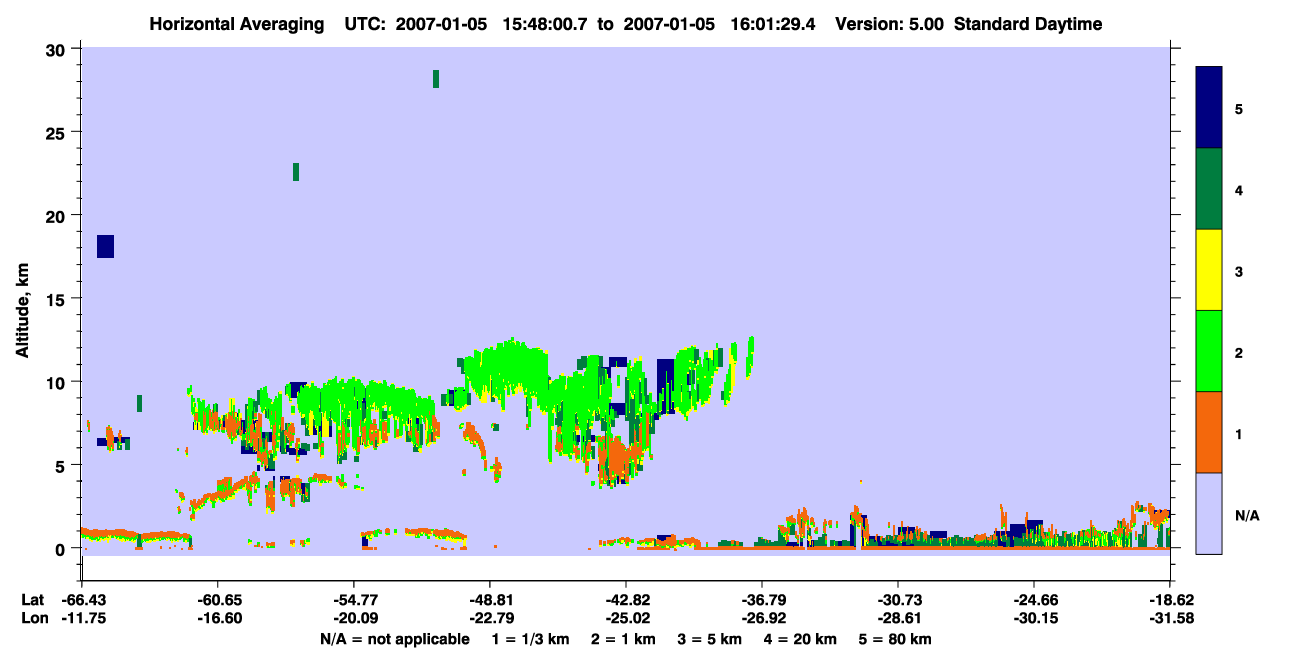The height and width of the screenshot is (667, 1300).
Task: Click latitude value -60.65
Action: (217, 600)
